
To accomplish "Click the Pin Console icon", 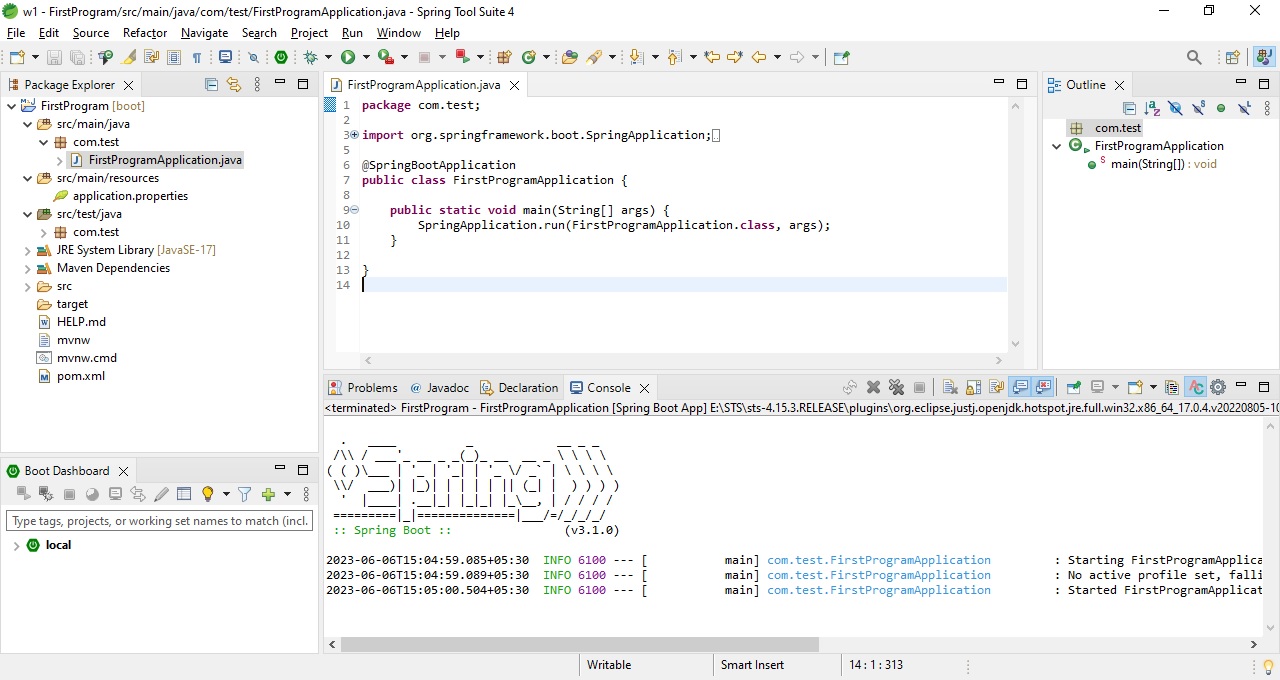I will (x=1073, y=387).
